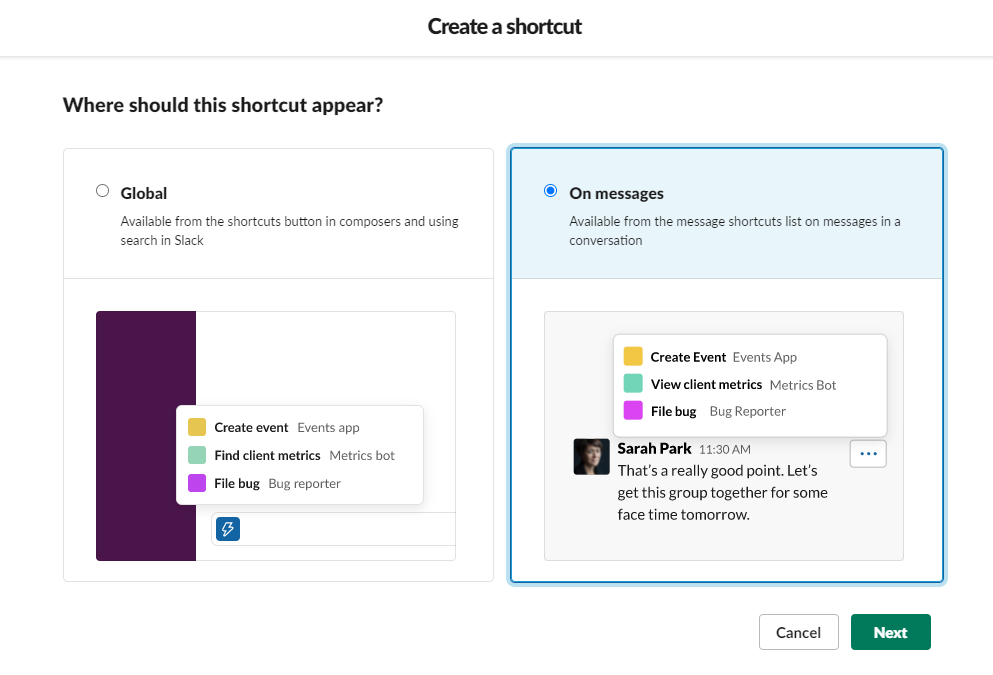Click yellow Create event icon in Global preview
993x675 pixels.
point(197,427)
